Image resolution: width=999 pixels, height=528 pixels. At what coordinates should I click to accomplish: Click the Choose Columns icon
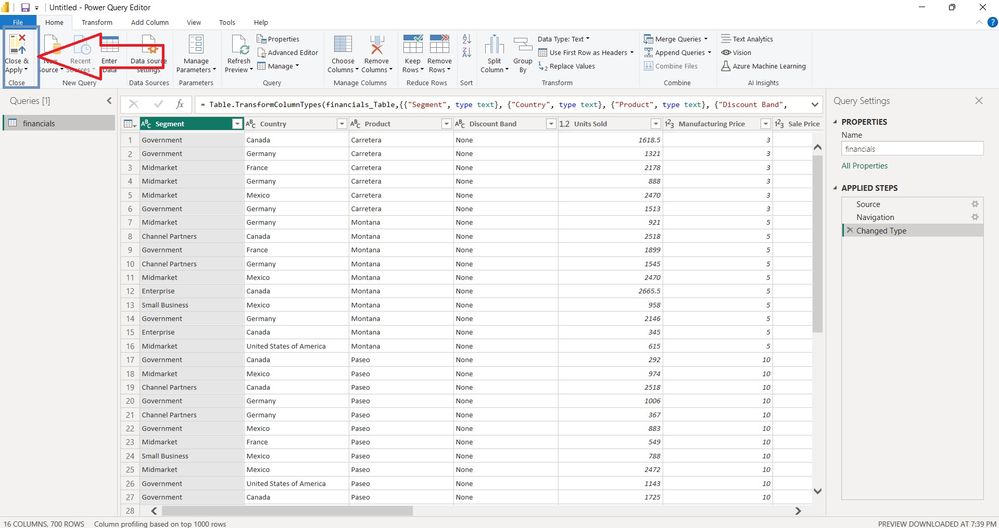pyautogui.click(x=343, y=45)
